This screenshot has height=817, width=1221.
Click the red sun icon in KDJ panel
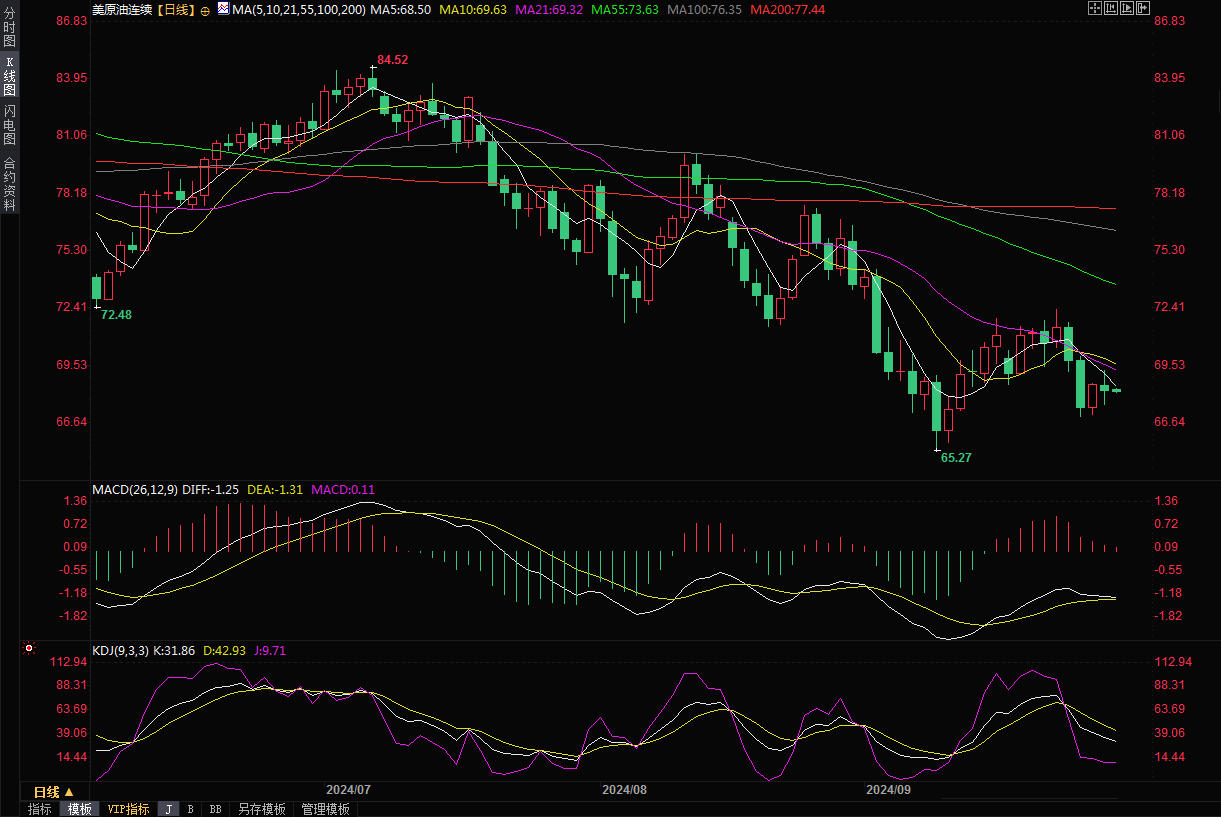28,650
